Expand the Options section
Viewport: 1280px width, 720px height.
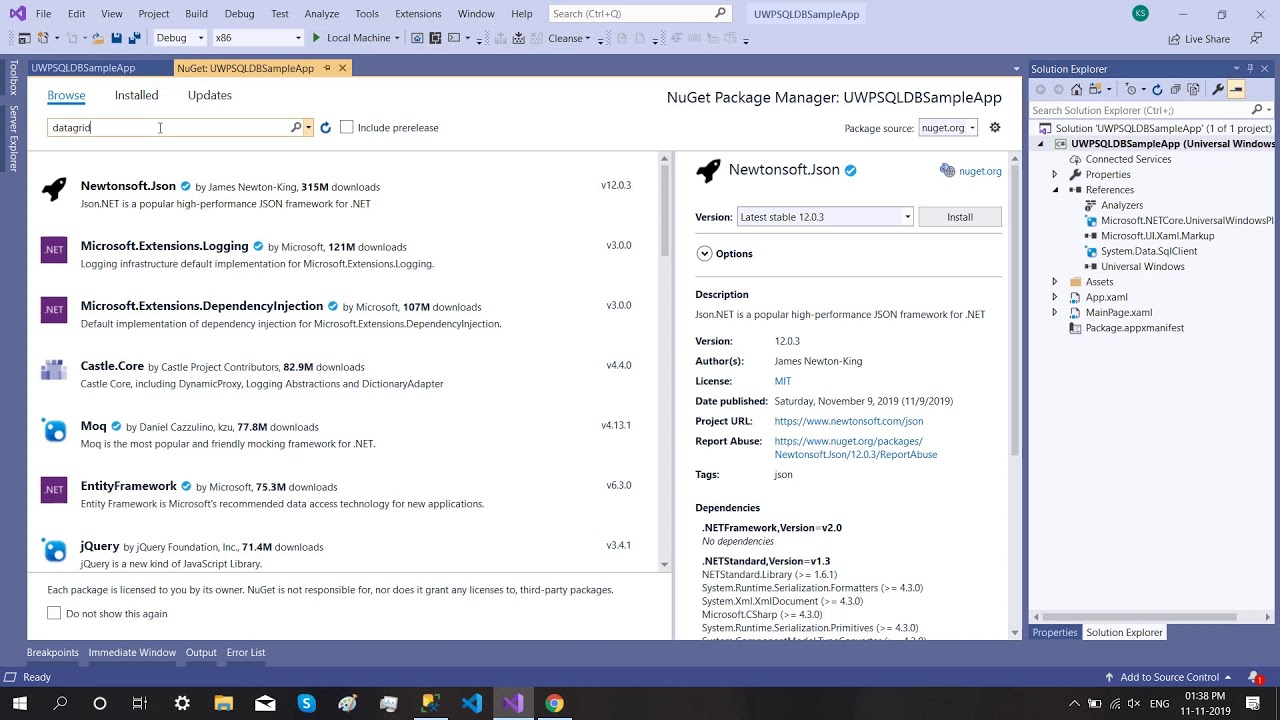[704, 254]
